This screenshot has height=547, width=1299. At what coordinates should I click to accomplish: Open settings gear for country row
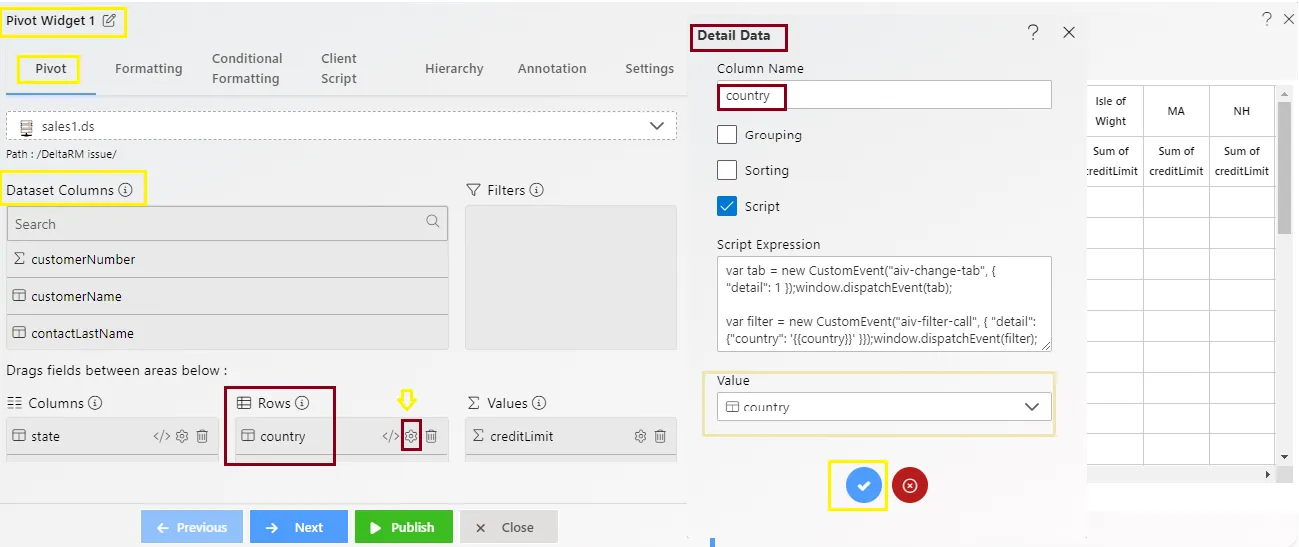[411, 437]
